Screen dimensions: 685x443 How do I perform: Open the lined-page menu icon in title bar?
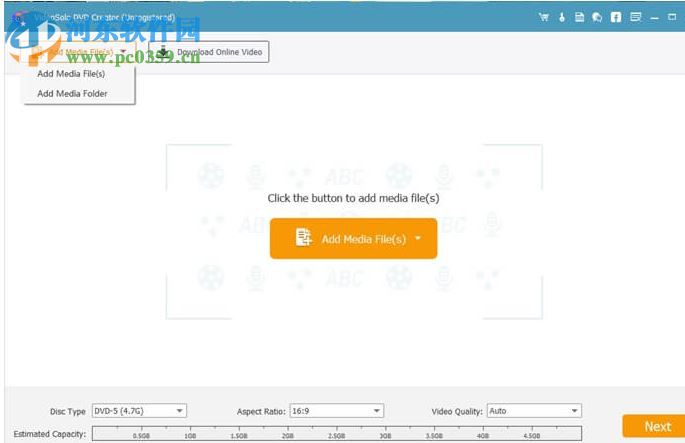[636, 17]
